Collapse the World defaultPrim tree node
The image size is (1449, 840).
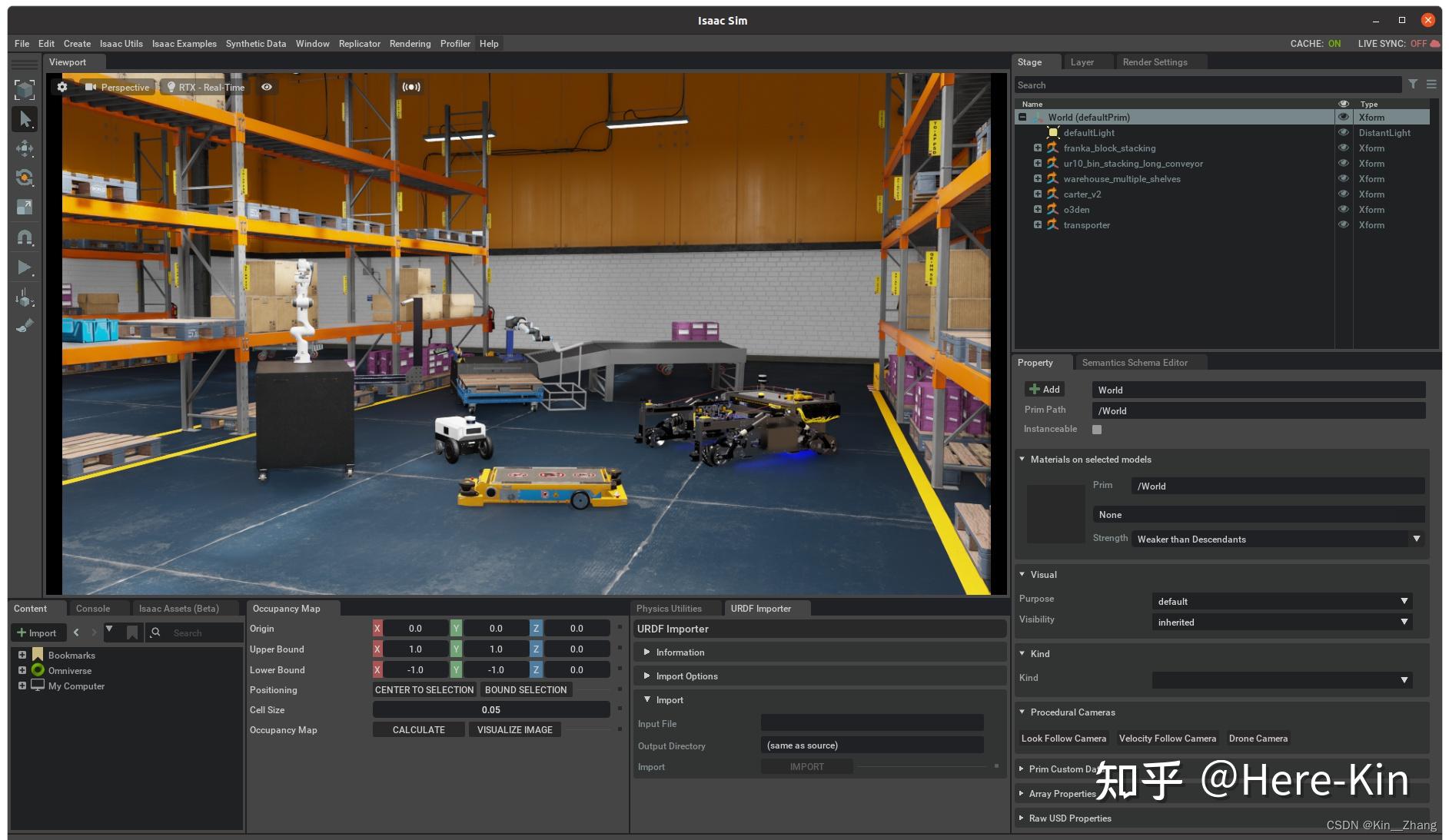(1022, 118)
